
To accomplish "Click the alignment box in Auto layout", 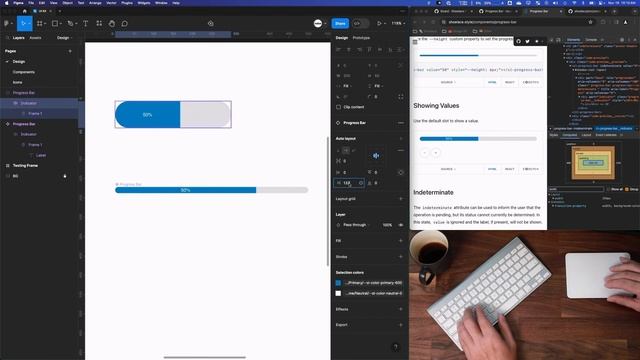I will [376, 155].
